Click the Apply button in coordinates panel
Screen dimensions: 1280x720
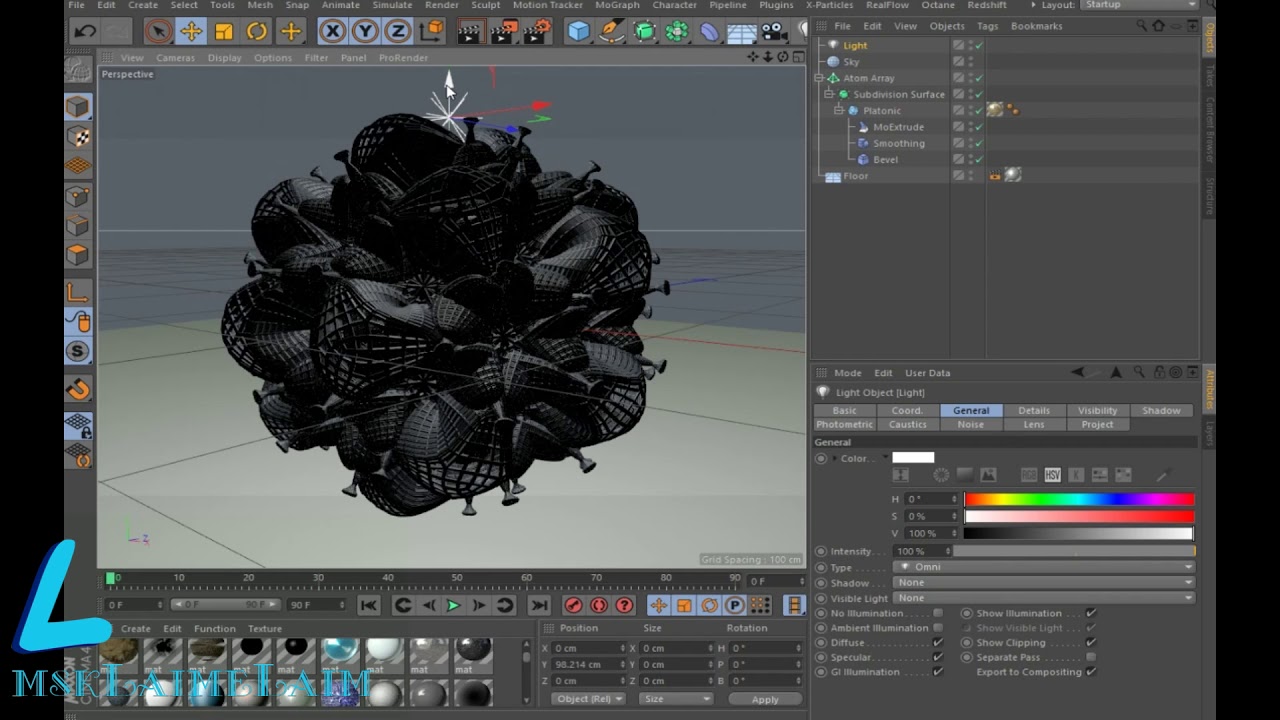click(765, 699)
